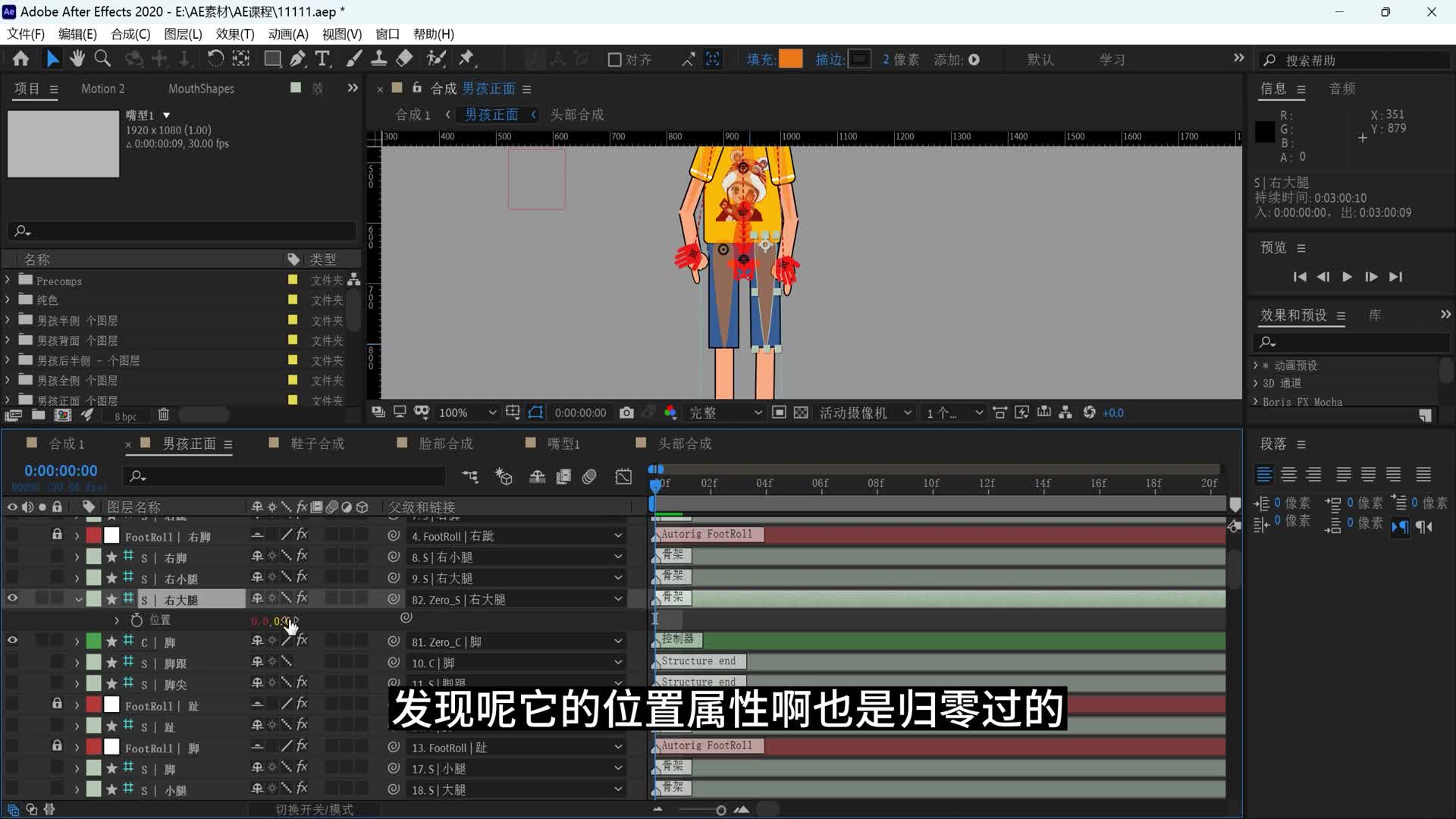Switch to the 头部合成 timeline tab

click(x=684, y=444)
